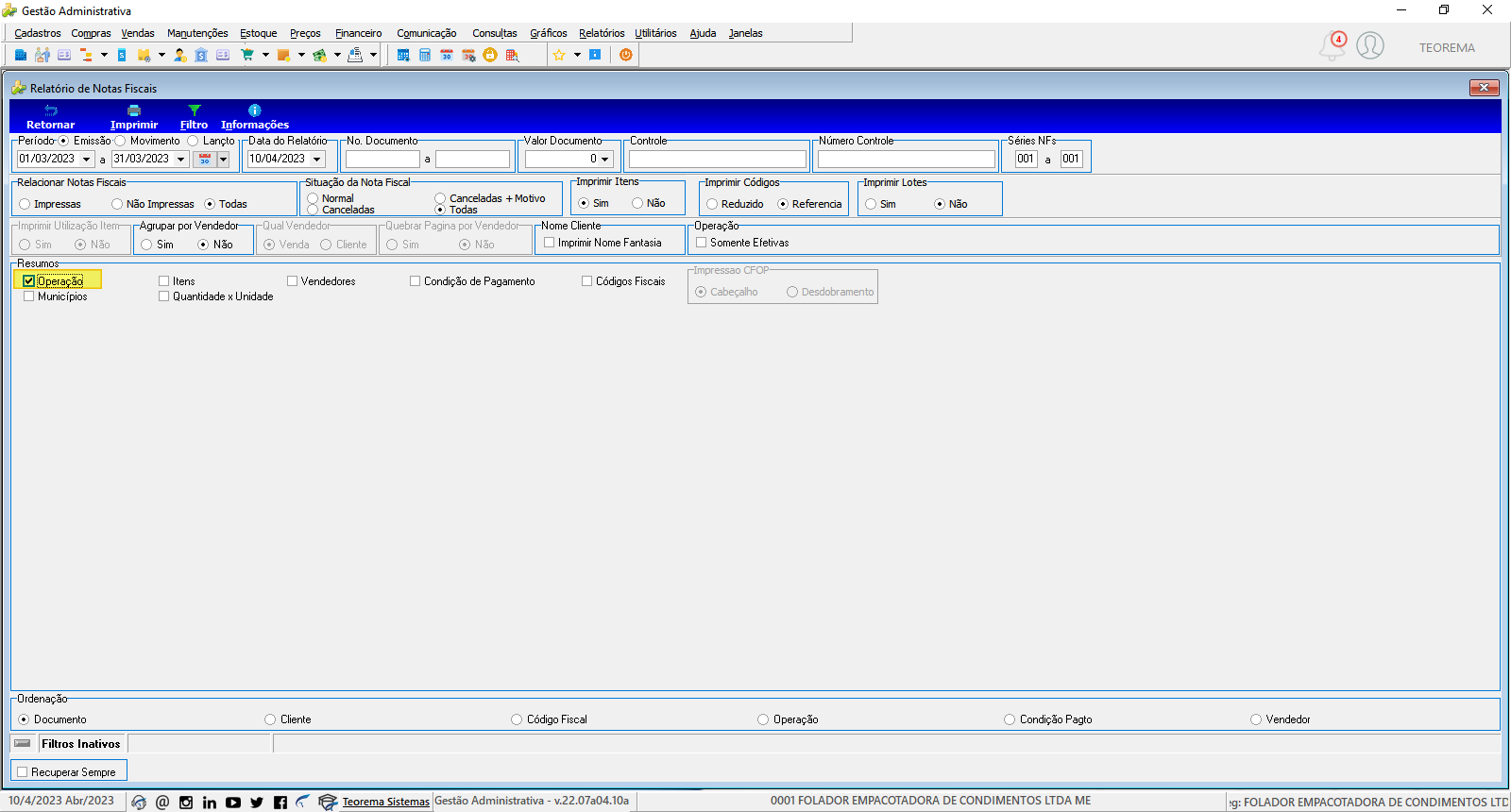Click the bank building toolbar icon

(201, 55)
